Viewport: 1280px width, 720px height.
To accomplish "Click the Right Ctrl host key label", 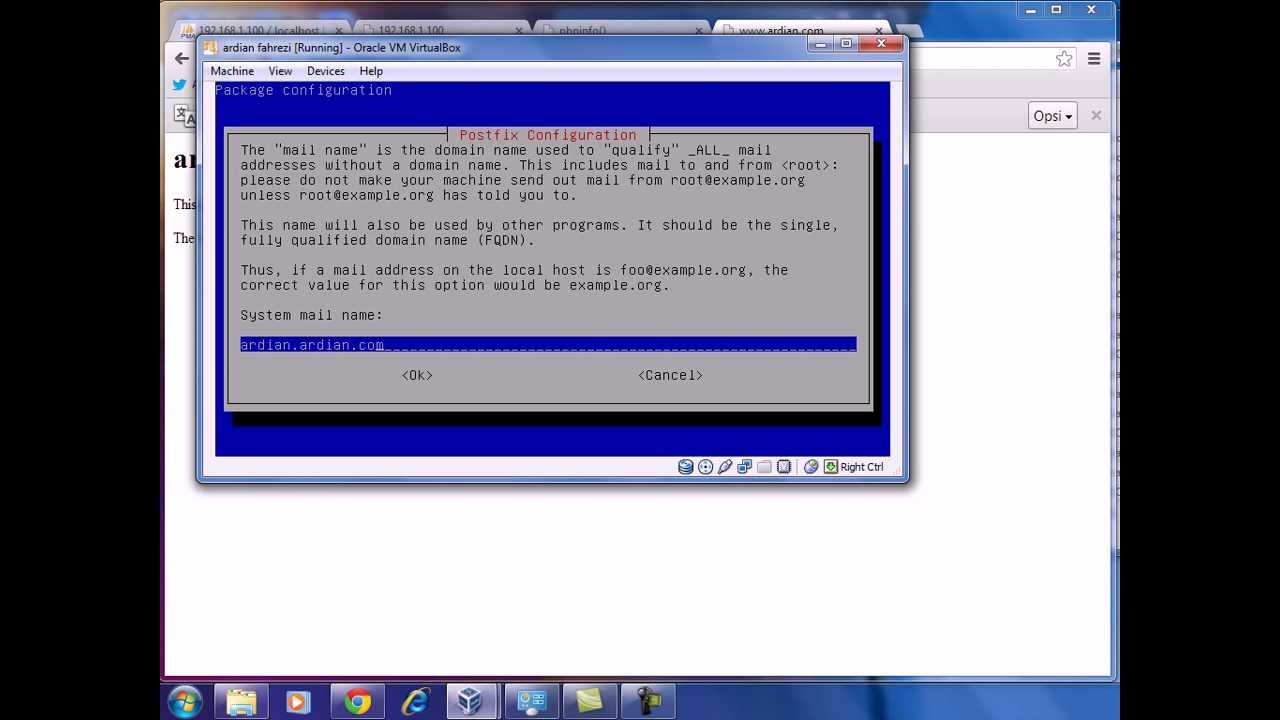I will click(862, 467).
